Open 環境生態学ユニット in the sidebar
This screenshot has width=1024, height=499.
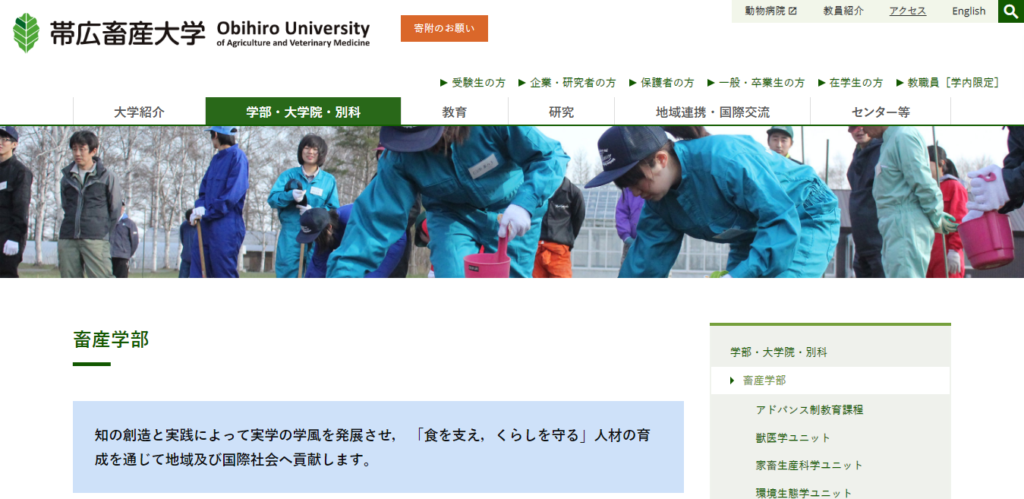tap(804, 492)
